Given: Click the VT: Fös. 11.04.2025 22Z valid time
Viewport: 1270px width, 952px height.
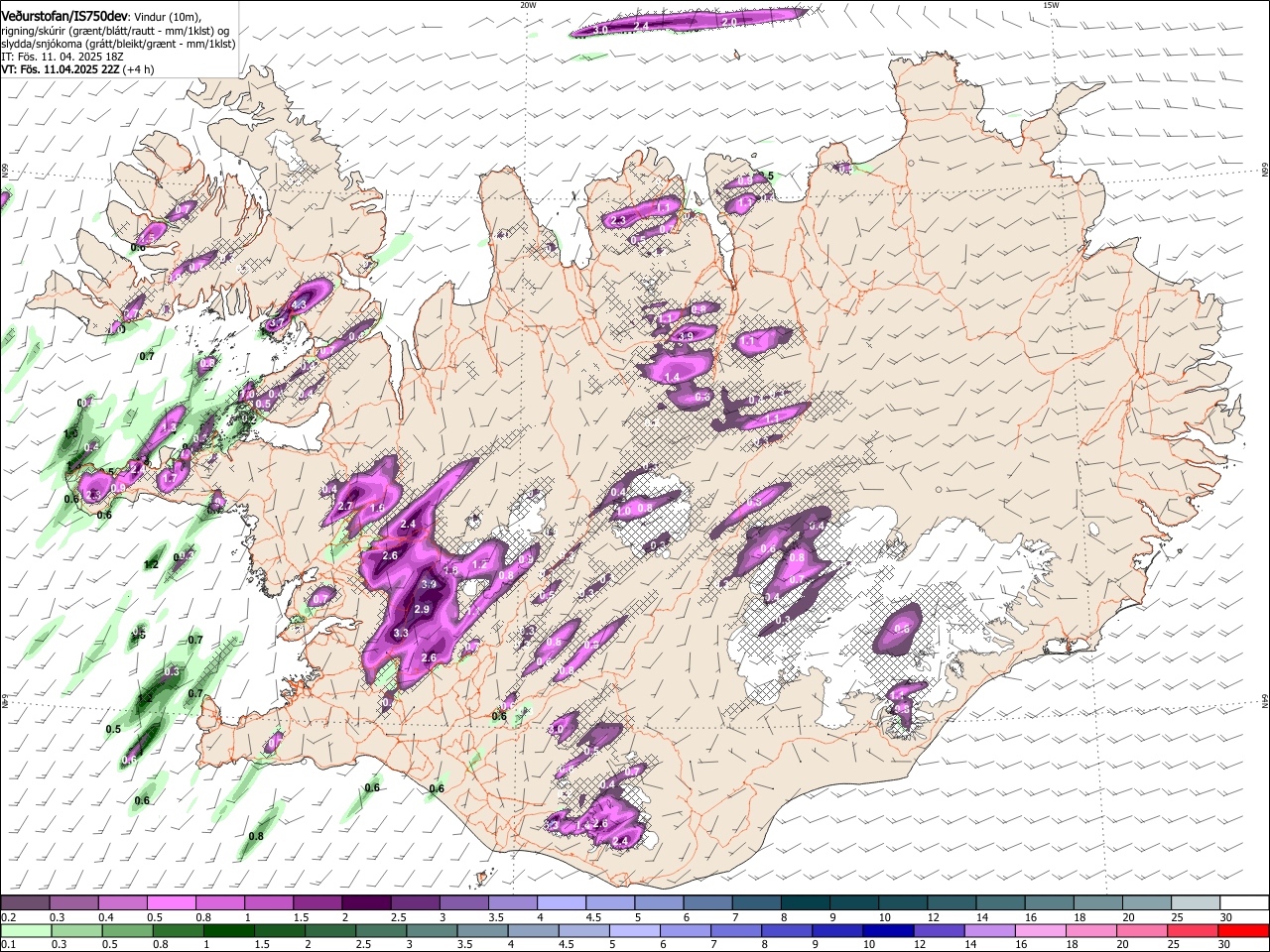Looking at the screenshot, I should [x=61, y=69].
